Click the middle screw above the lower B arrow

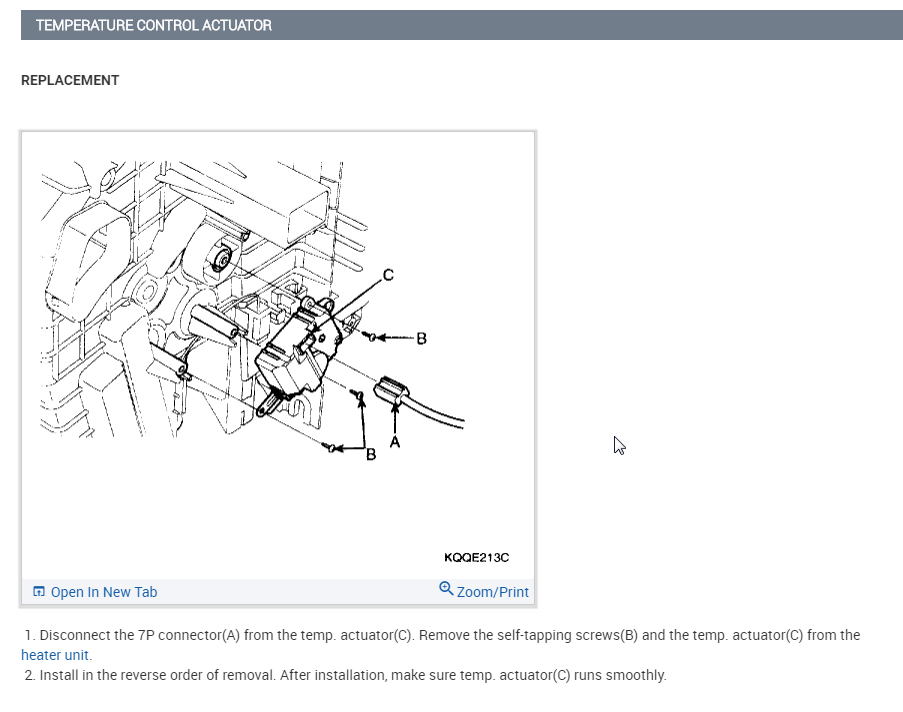click(357, 395)
